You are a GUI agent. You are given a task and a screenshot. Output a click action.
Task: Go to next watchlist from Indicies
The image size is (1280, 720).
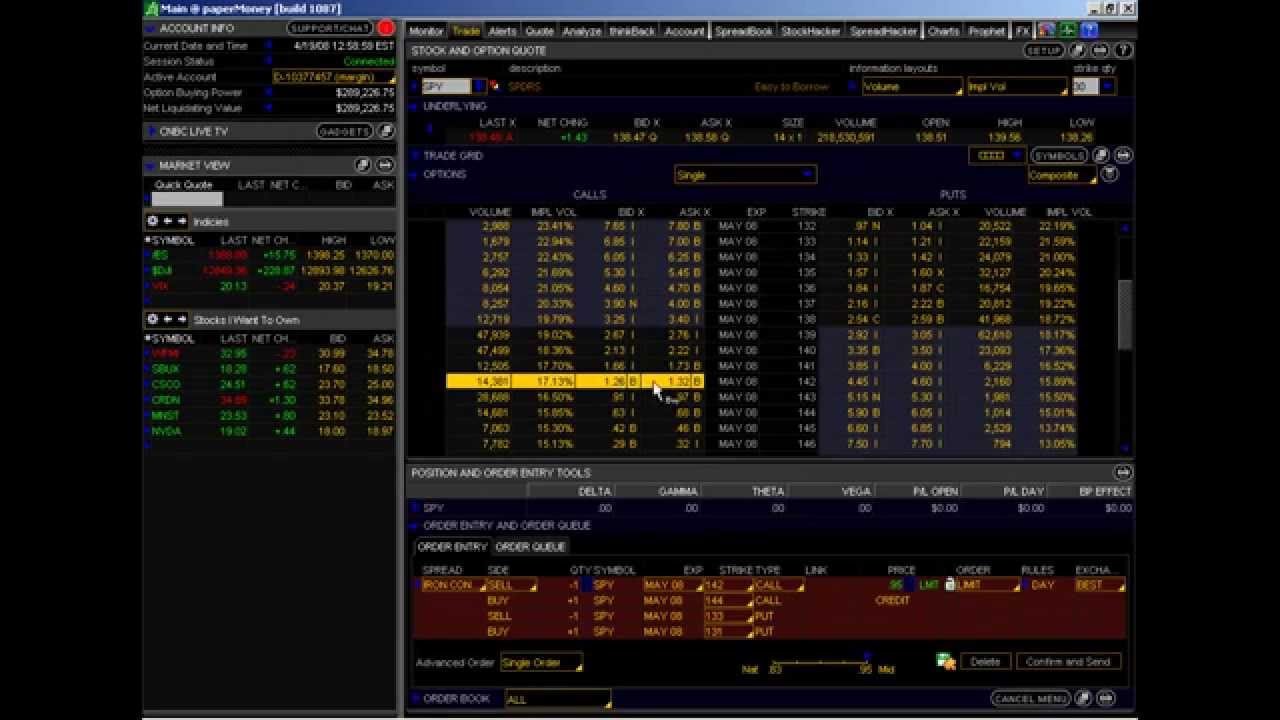point(182,221)
